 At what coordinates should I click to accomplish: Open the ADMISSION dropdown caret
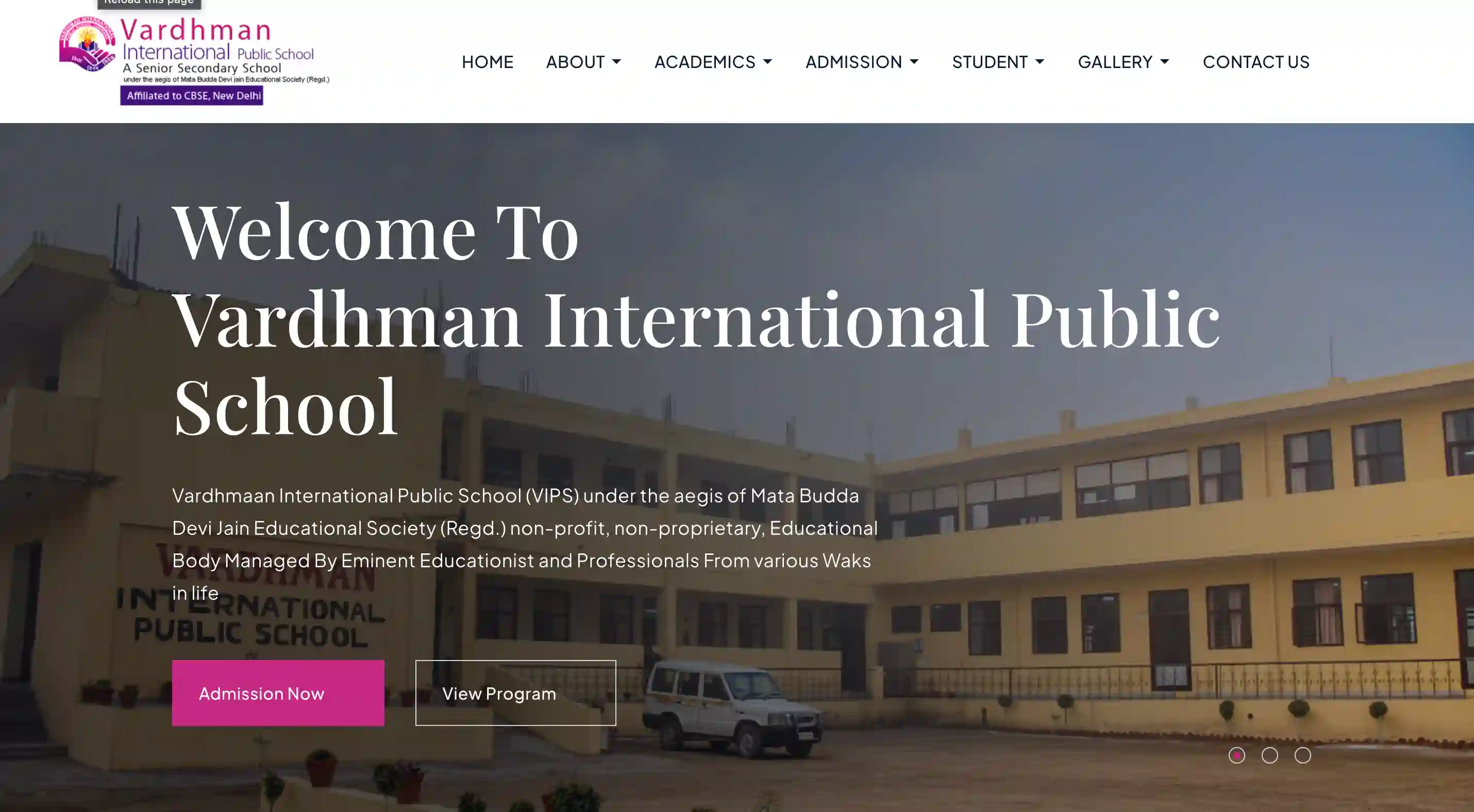tap(914, 62)
